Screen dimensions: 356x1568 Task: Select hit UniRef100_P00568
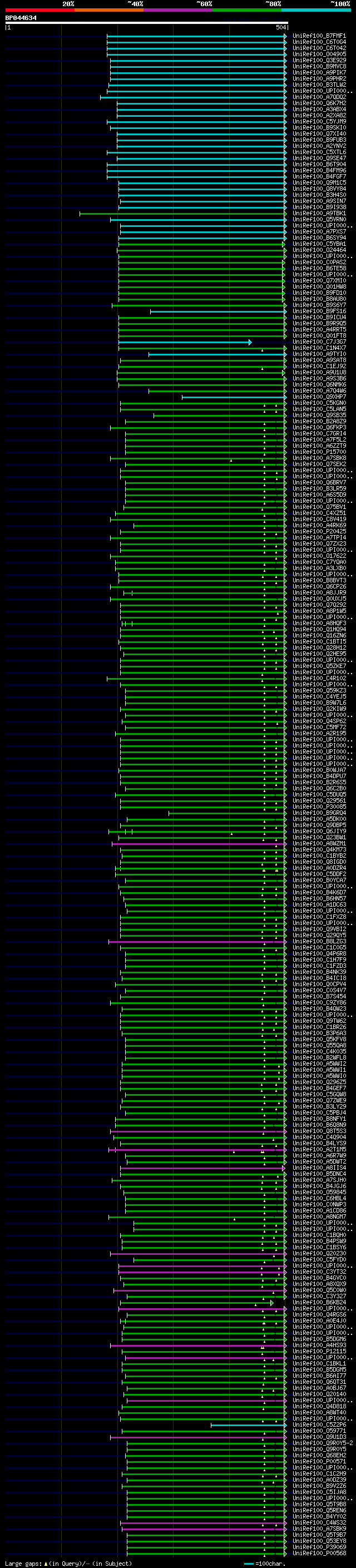(319, 1554)
